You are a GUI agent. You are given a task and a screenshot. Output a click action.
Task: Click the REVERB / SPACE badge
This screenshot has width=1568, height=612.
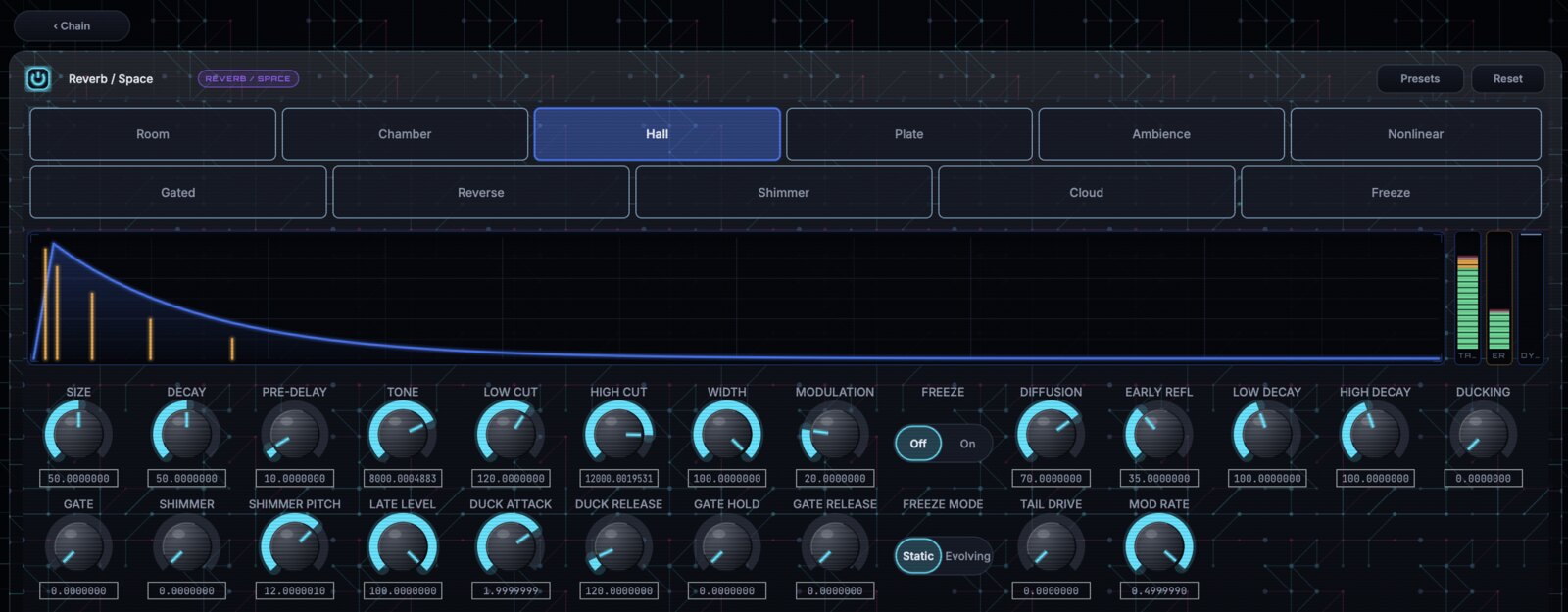pyautogui.click(x=248, y=78)
